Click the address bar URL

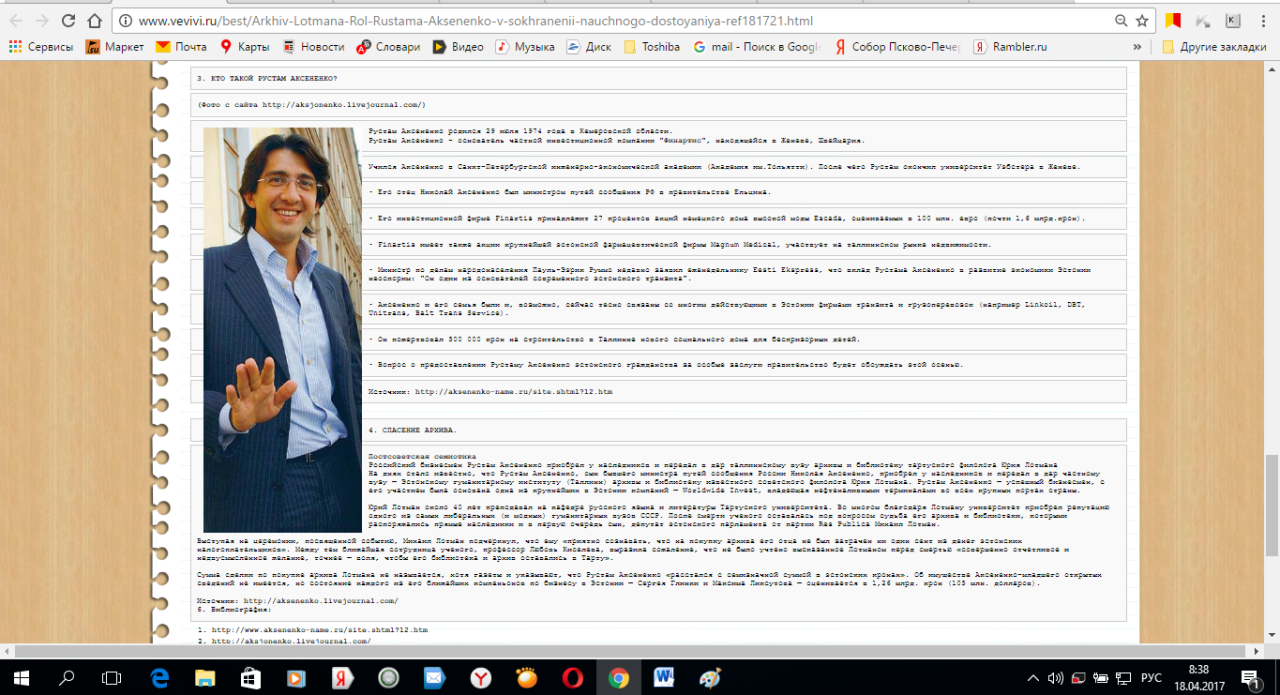(x=475, y=20)
